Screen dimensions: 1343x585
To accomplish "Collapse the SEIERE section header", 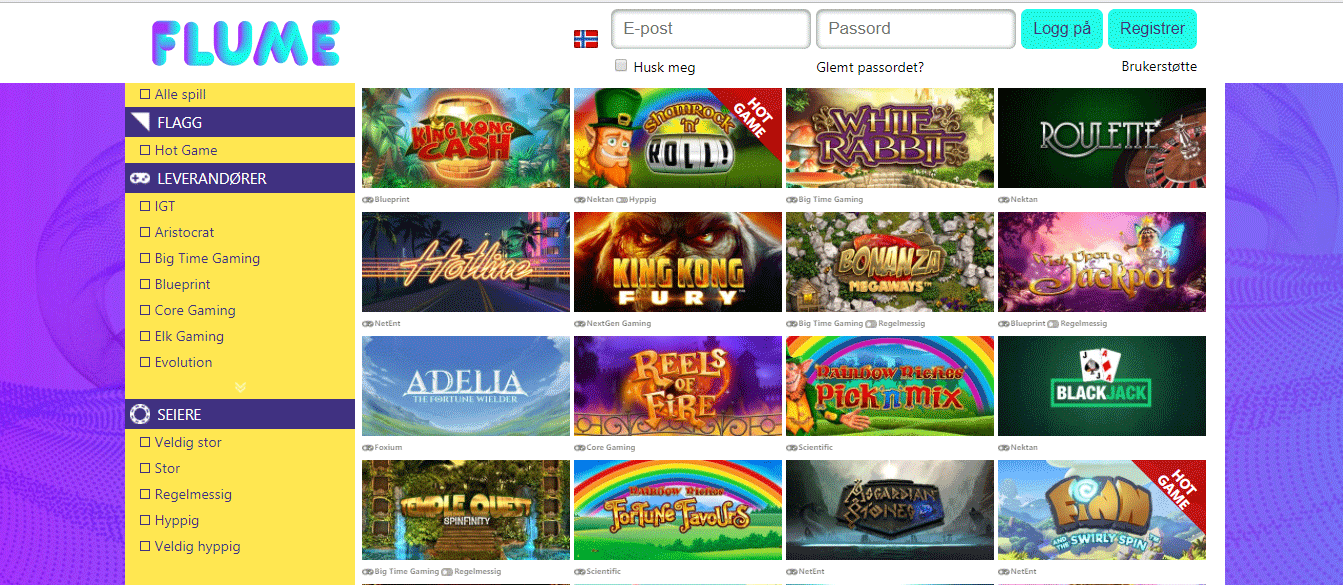I will (240, 414).
